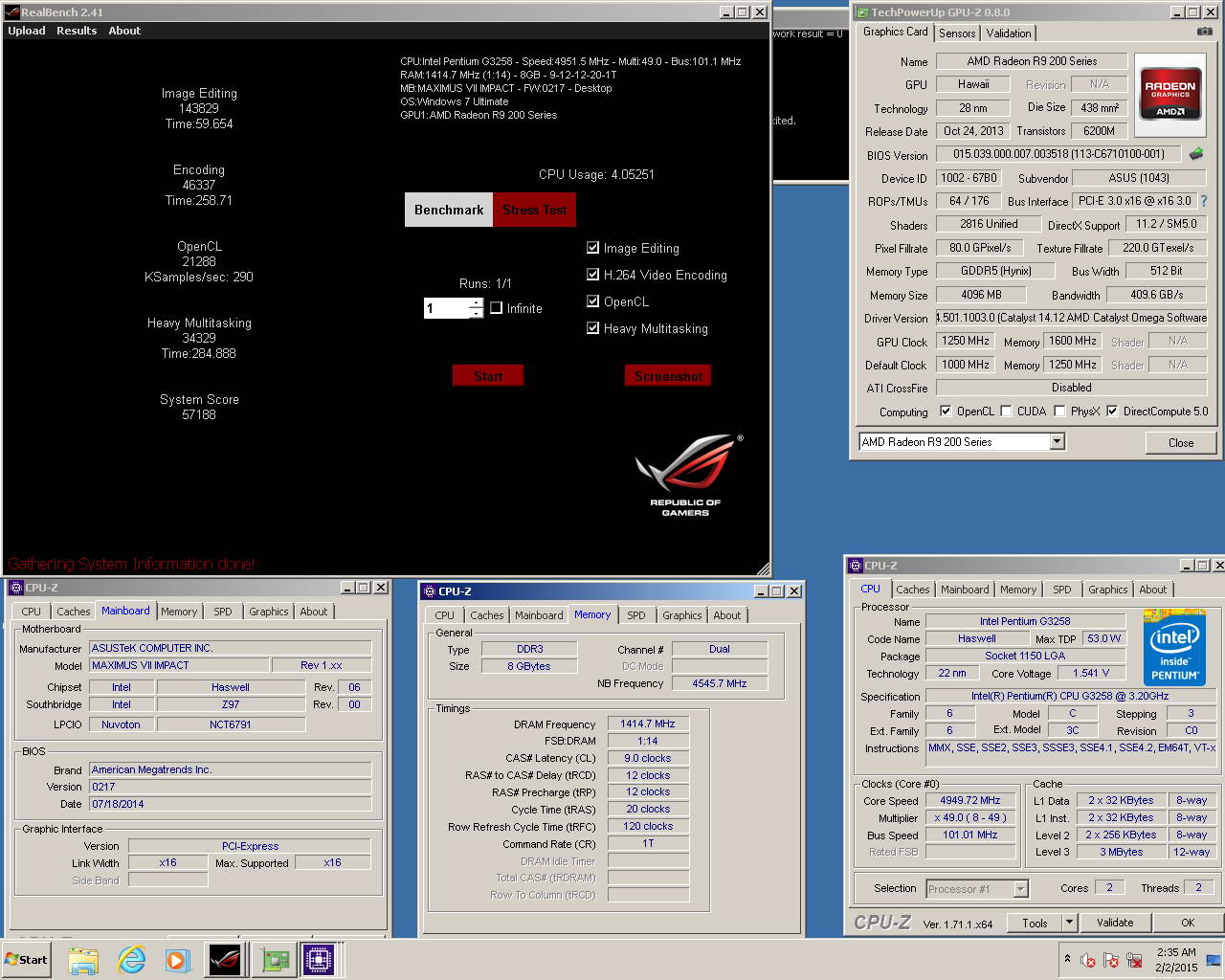Enable the Infinite runs checkbox

point(496,308)
